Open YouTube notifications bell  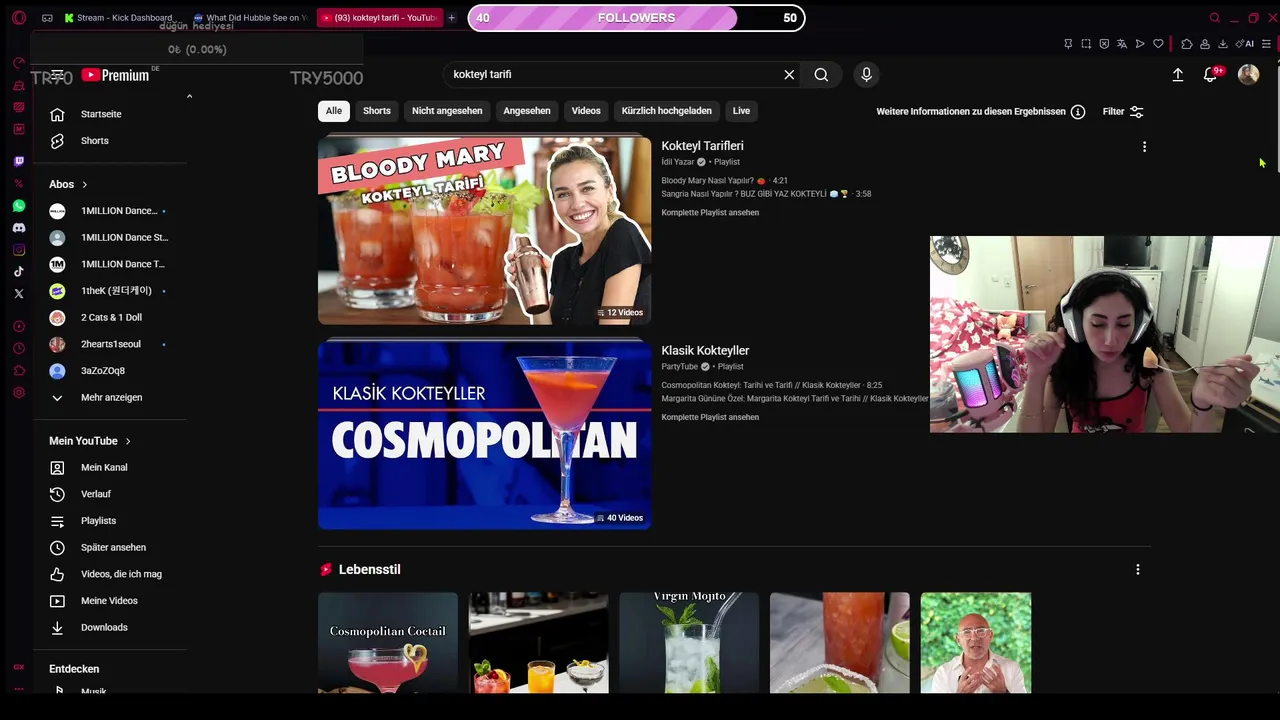1210,75
